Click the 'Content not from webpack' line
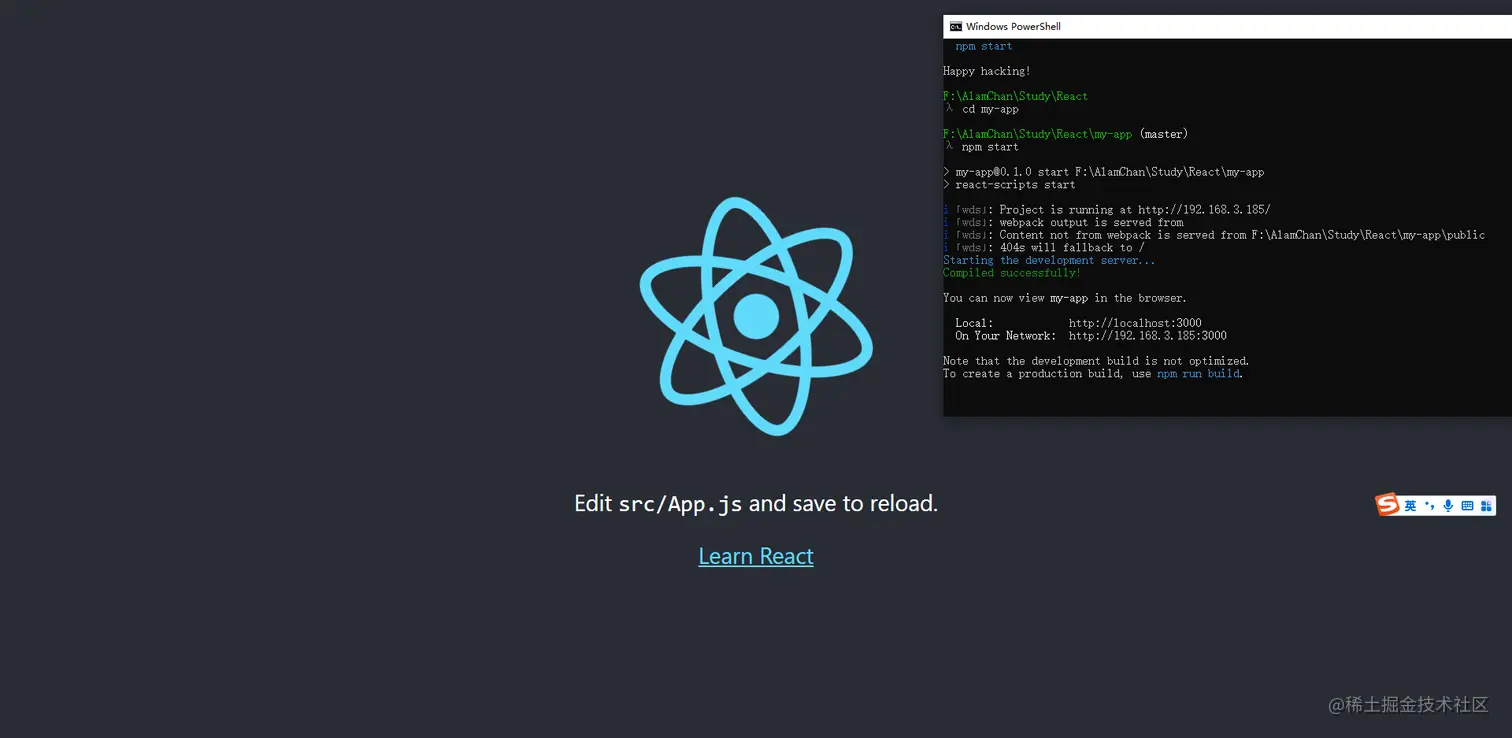 pos(1214,235)
